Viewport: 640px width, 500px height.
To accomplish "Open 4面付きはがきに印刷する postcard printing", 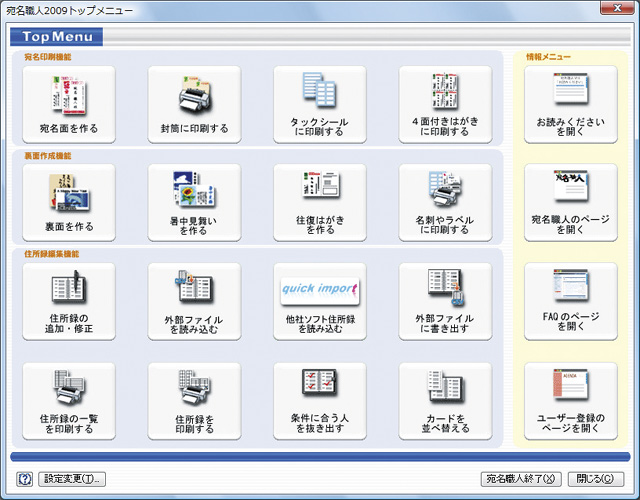I will 445,104.
